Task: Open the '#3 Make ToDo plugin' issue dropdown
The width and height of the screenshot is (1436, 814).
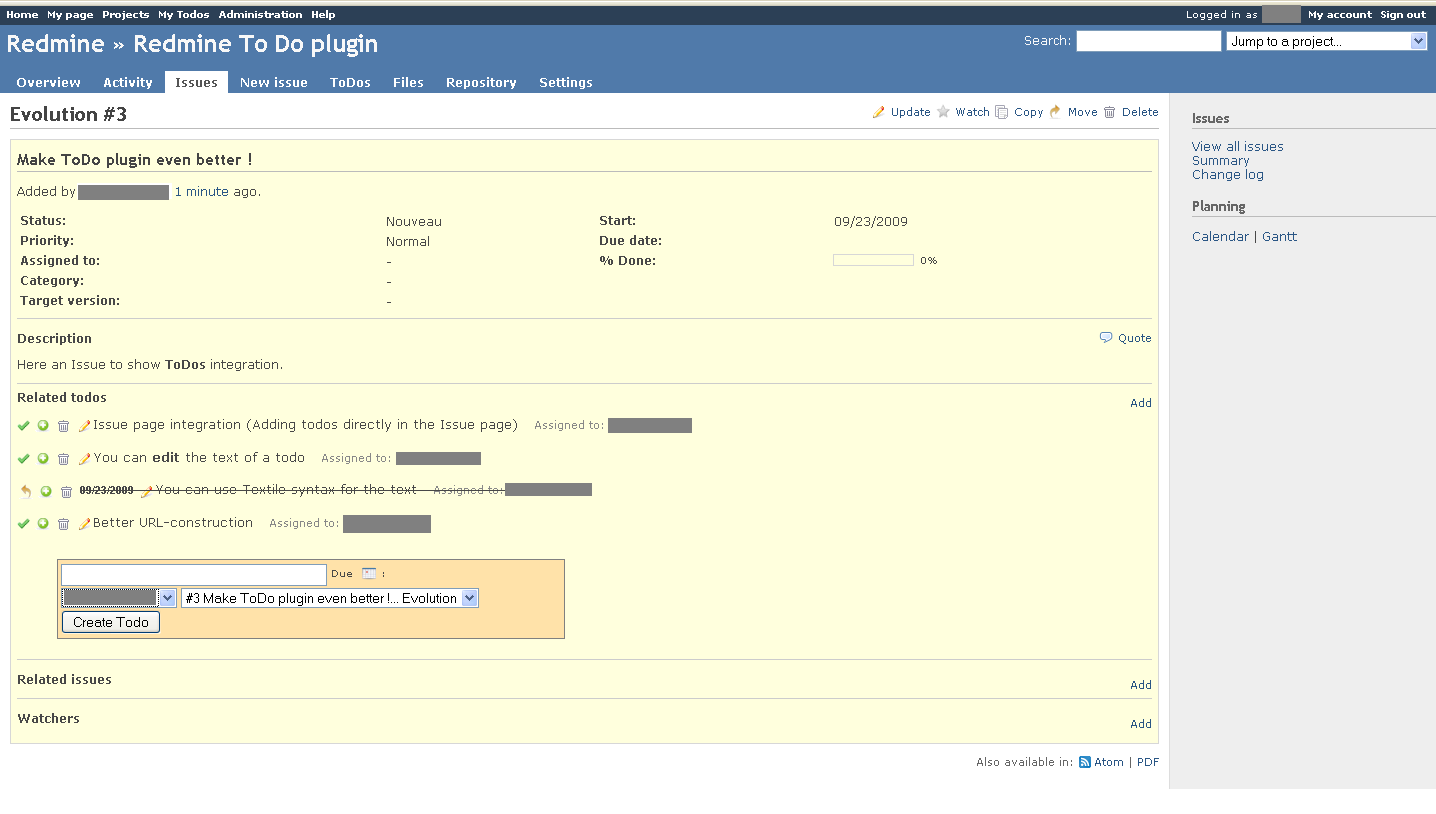Action: tap(330, 598)
